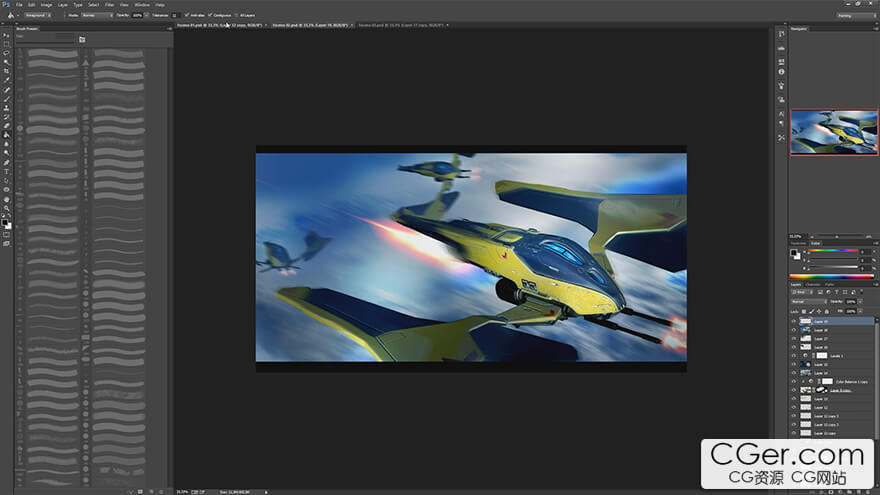Select the Rectangular Marquee tool
The width and height of the screenshot is (880, 495).
(x=6, y=44)
